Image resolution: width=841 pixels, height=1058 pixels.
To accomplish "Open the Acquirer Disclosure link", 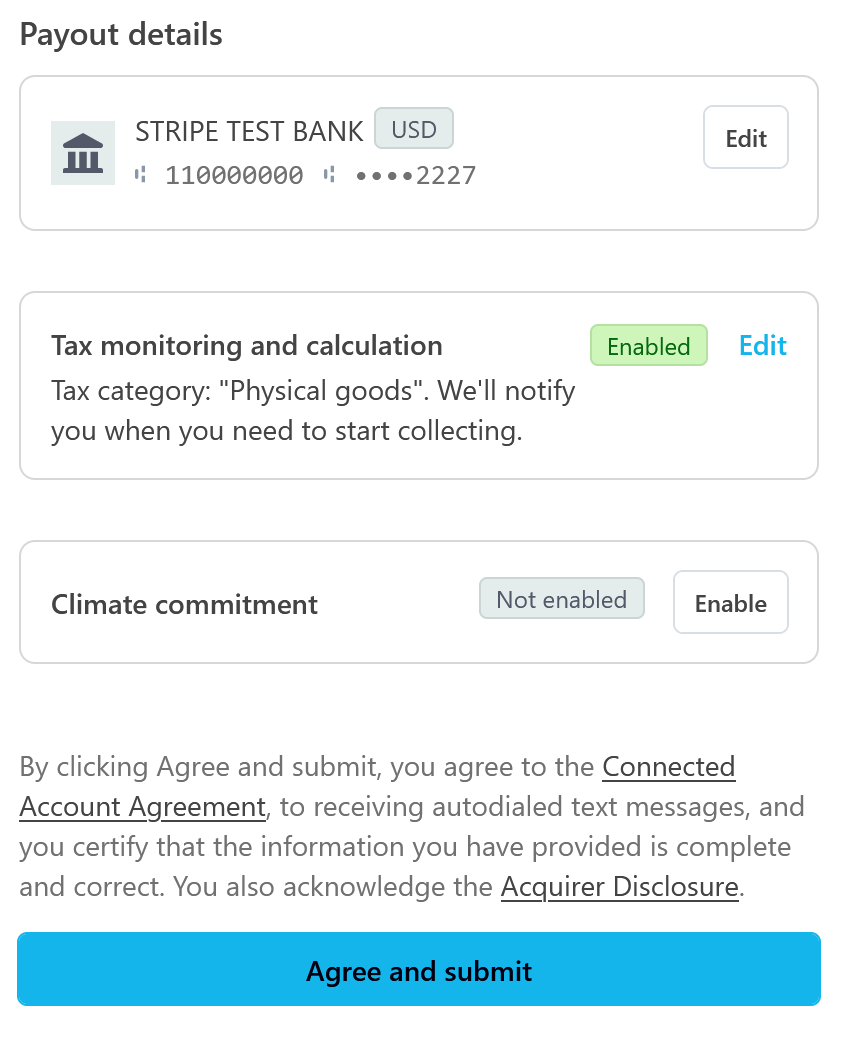I will tap(619, 887).
